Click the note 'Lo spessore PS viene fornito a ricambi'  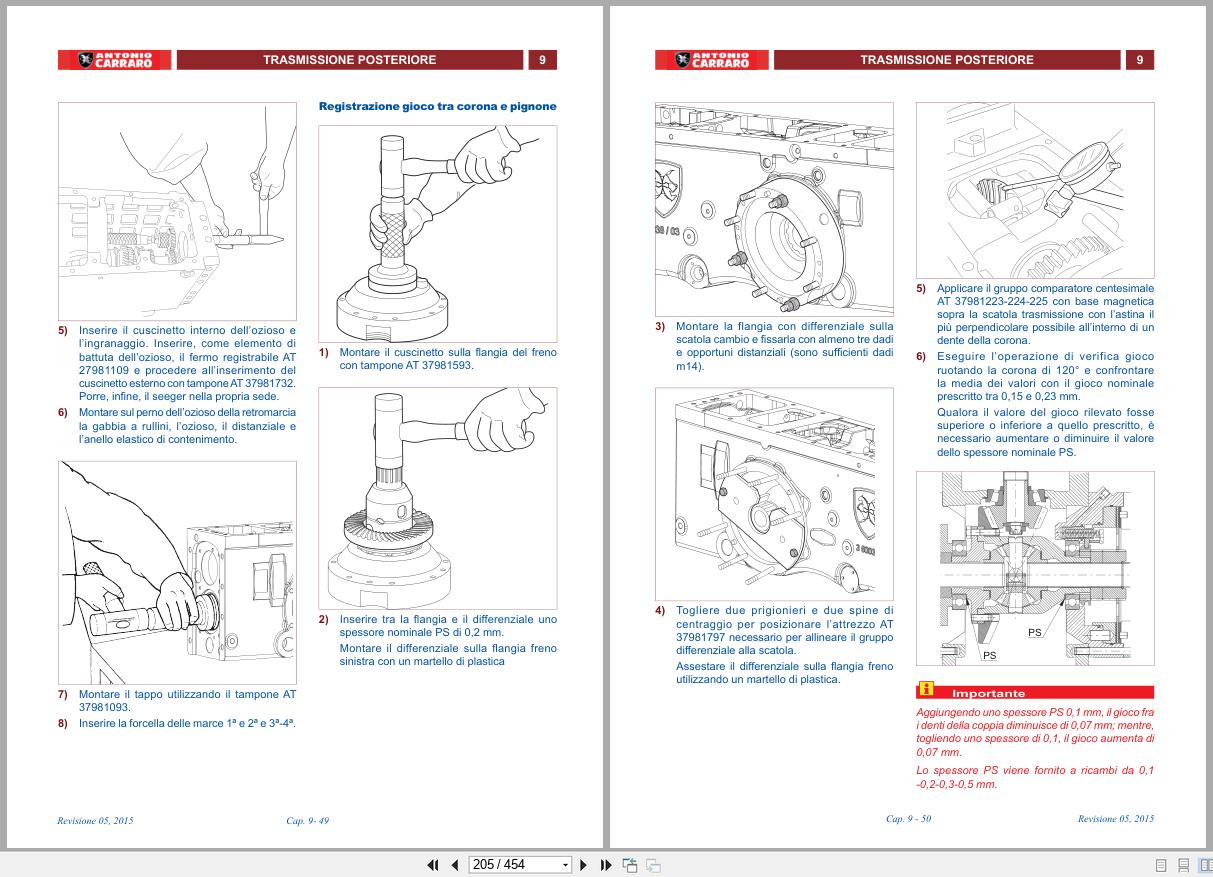click(x=1035, y=777)
